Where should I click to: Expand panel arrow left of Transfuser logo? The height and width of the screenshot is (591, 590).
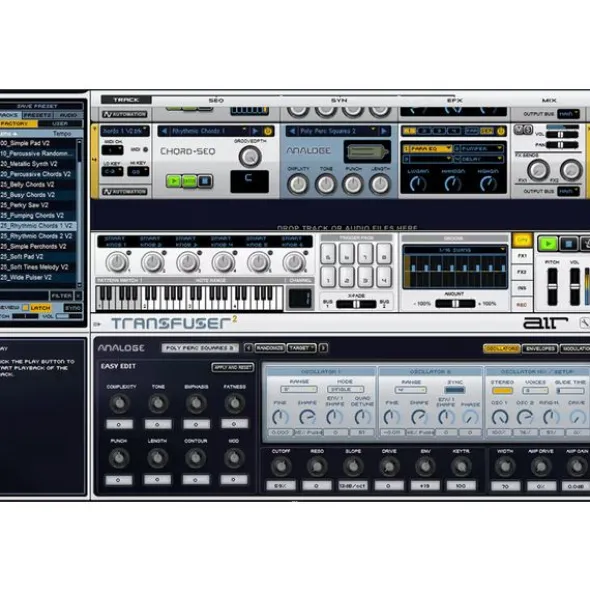click(97, 324)
